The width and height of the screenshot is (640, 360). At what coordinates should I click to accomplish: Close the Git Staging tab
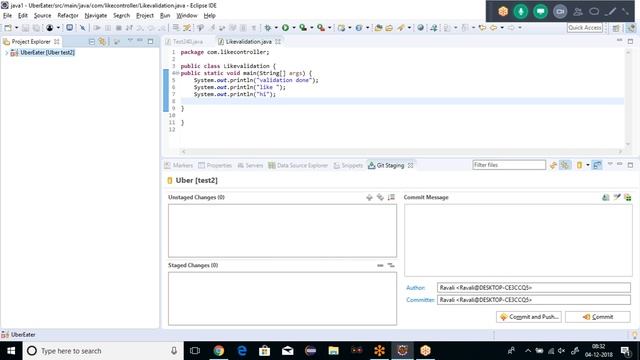(x=411, y=165)
